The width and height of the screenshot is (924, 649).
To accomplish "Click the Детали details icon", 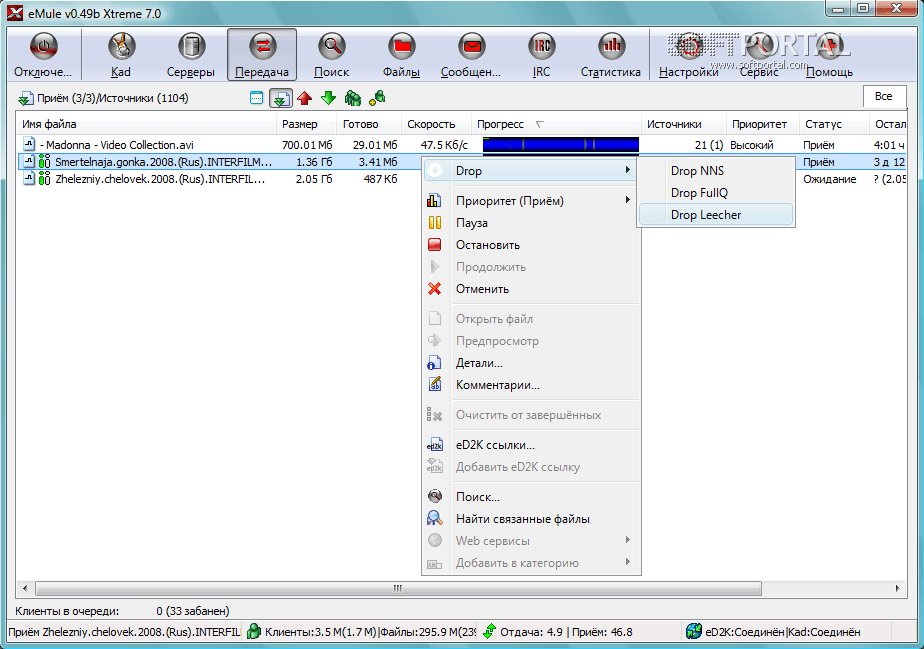I will 434,363.
